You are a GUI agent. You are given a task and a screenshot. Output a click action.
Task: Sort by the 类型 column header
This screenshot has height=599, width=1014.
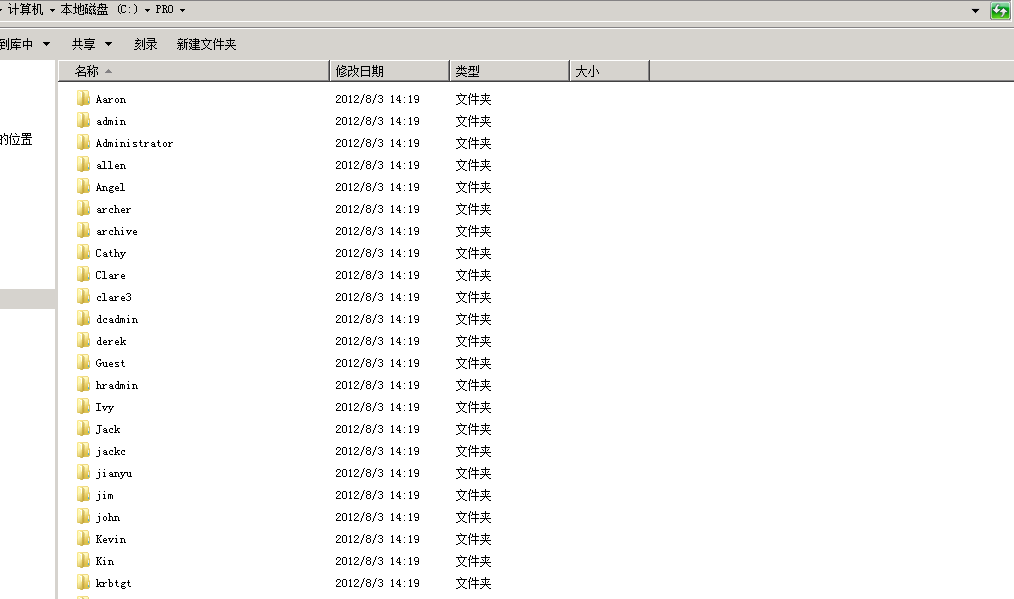coord(510,71)
